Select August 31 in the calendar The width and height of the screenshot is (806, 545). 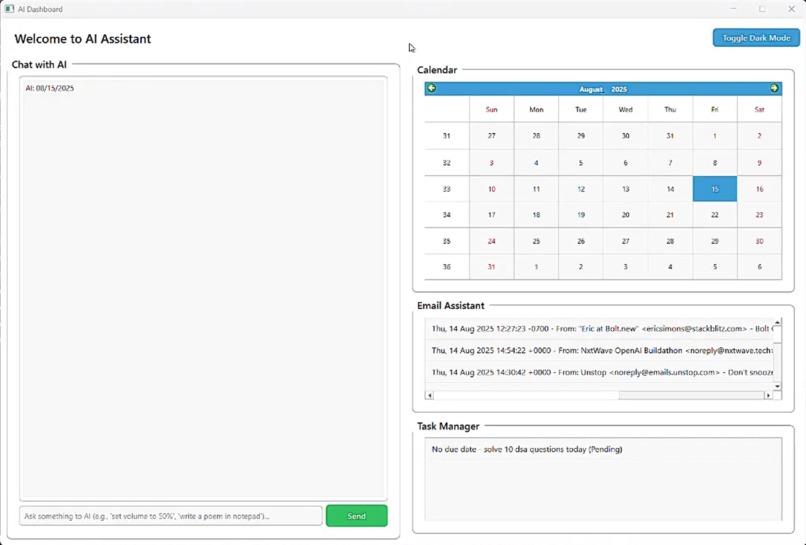(491, 266)
